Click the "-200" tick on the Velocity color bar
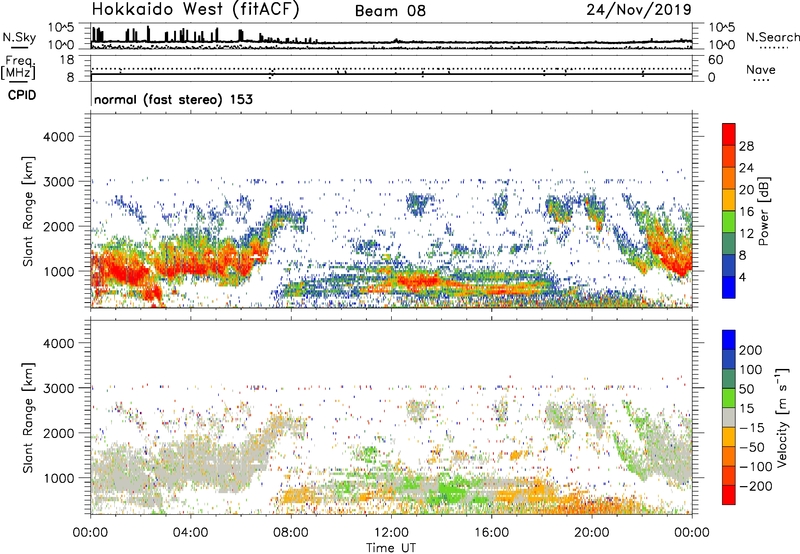 pyautogui.click(x=756, y=486)
